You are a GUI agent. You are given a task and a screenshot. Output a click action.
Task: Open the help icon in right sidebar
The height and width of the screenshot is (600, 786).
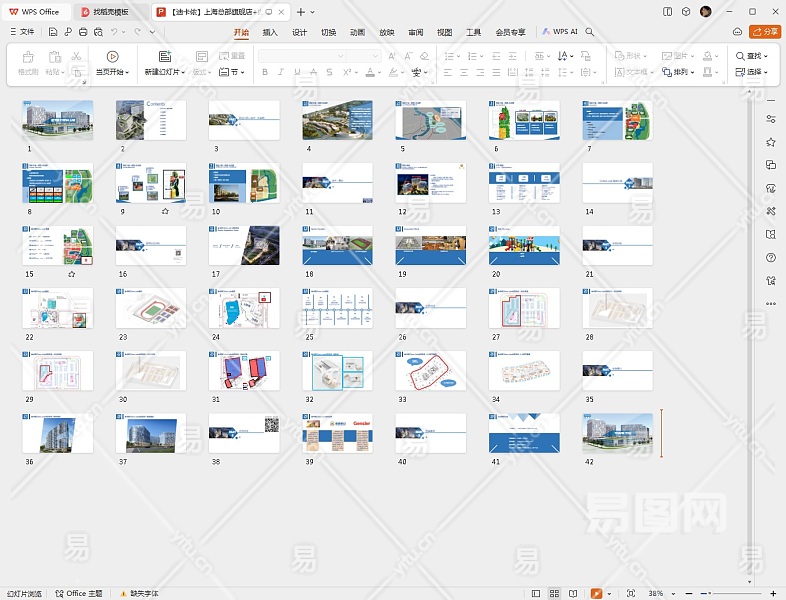(771, 258)
